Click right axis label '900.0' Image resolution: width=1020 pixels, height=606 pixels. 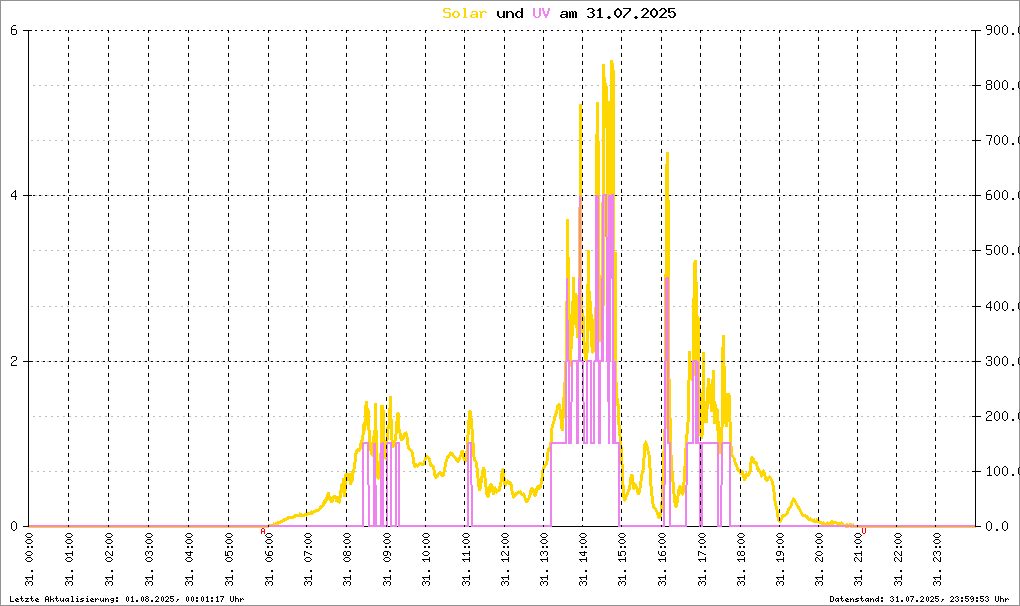(1001, 31)
